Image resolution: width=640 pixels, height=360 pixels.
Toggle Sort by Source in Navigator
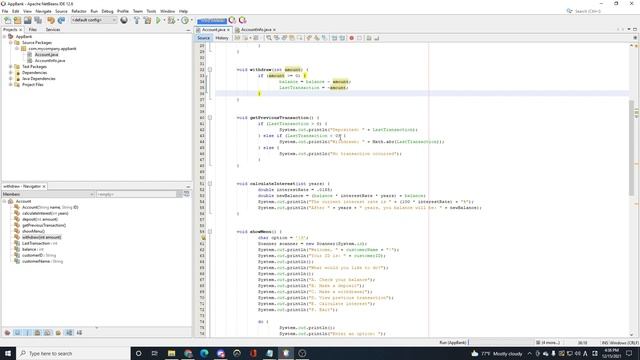click(x=79, y=333)
